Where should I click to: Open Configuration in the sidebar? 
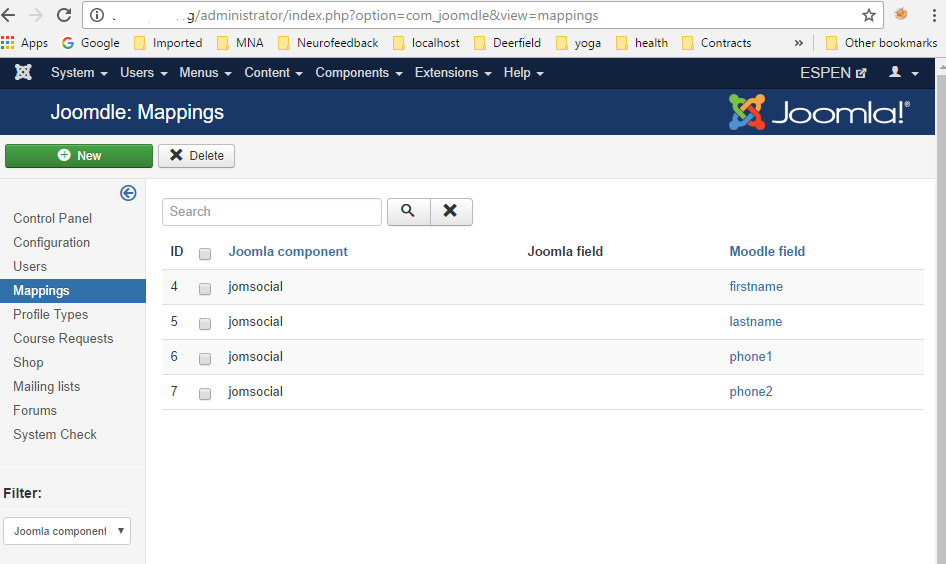point(52,242)
